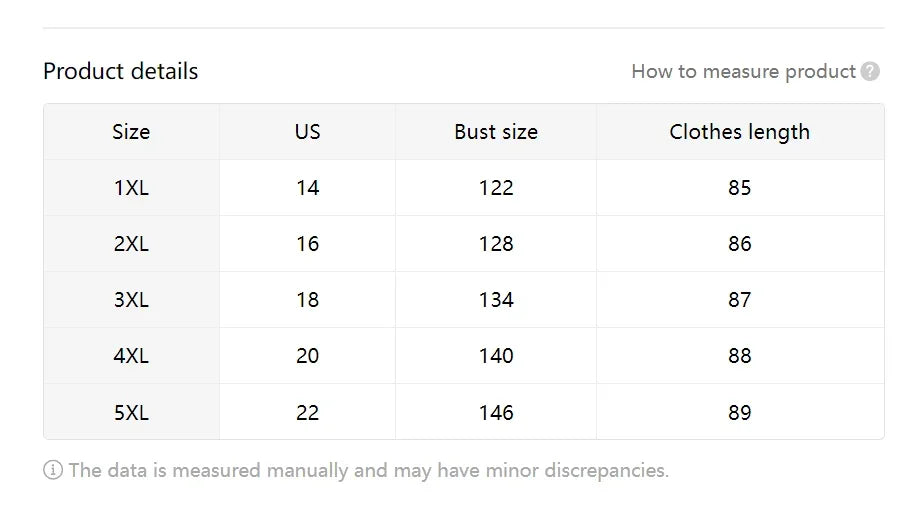The height and width of the screenshot is (510, 917).
Task: Select the Size column header
Action: pos(131,132)
